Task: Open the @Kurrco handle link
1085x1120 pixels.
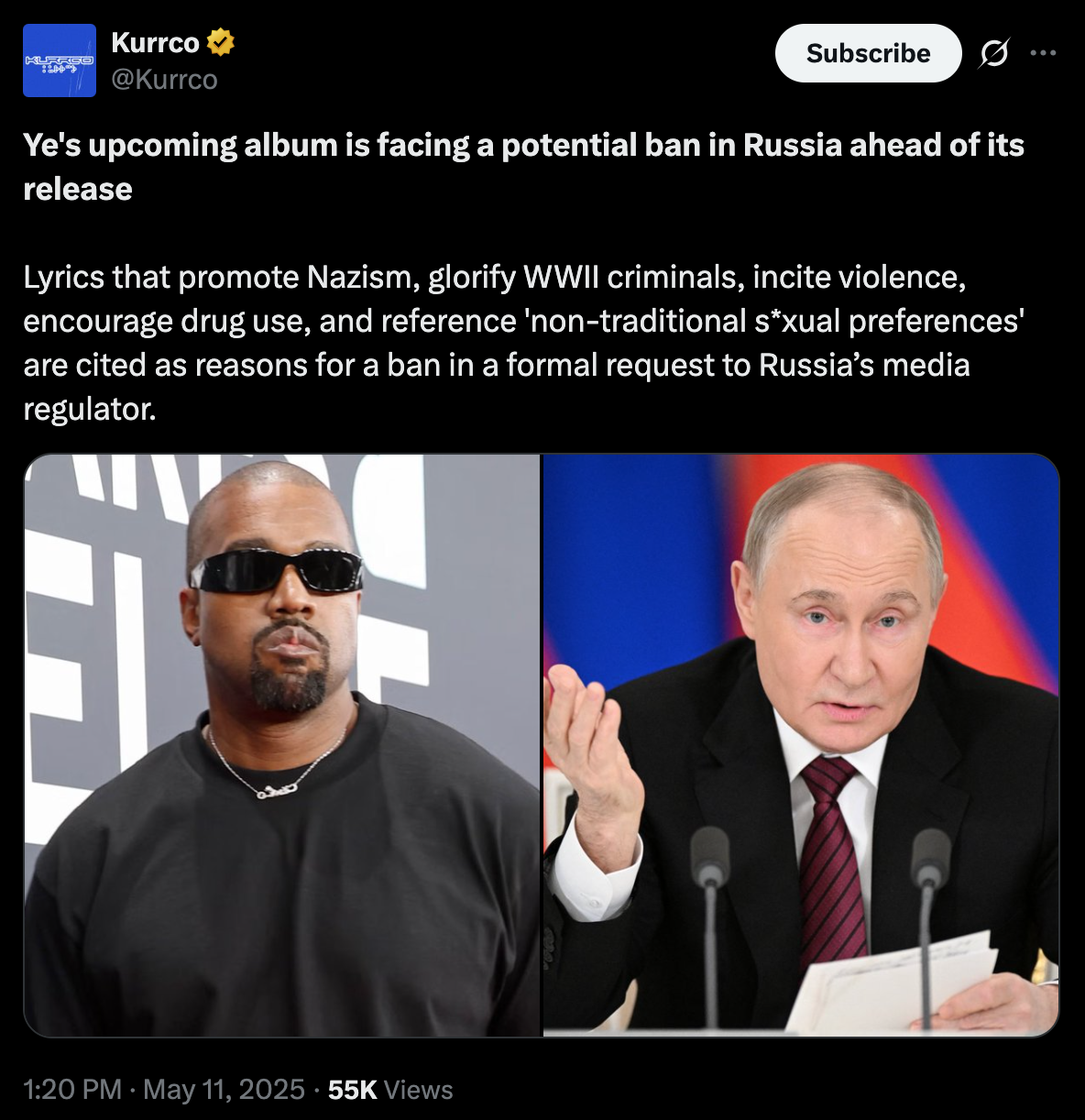Action: tap(164, 80)
